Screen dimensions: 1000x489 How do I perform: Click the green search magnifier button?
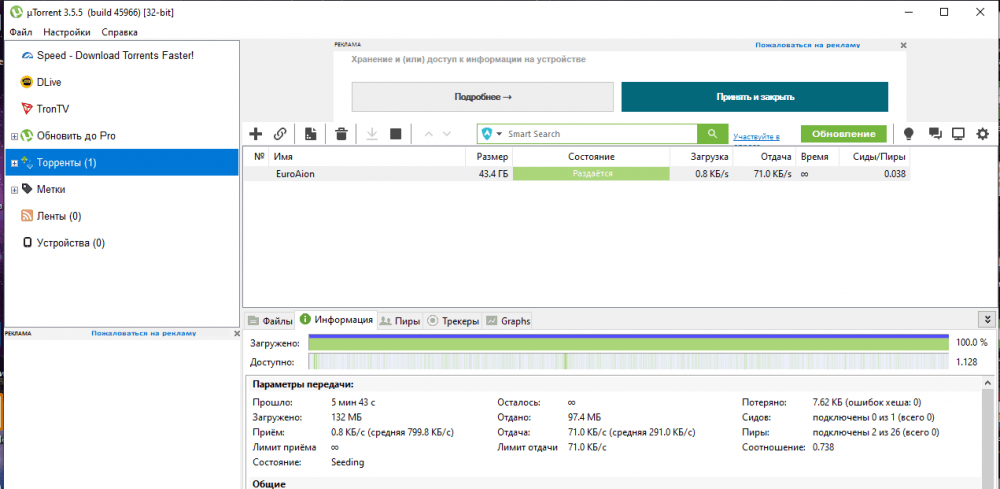(x=712, y=134)
